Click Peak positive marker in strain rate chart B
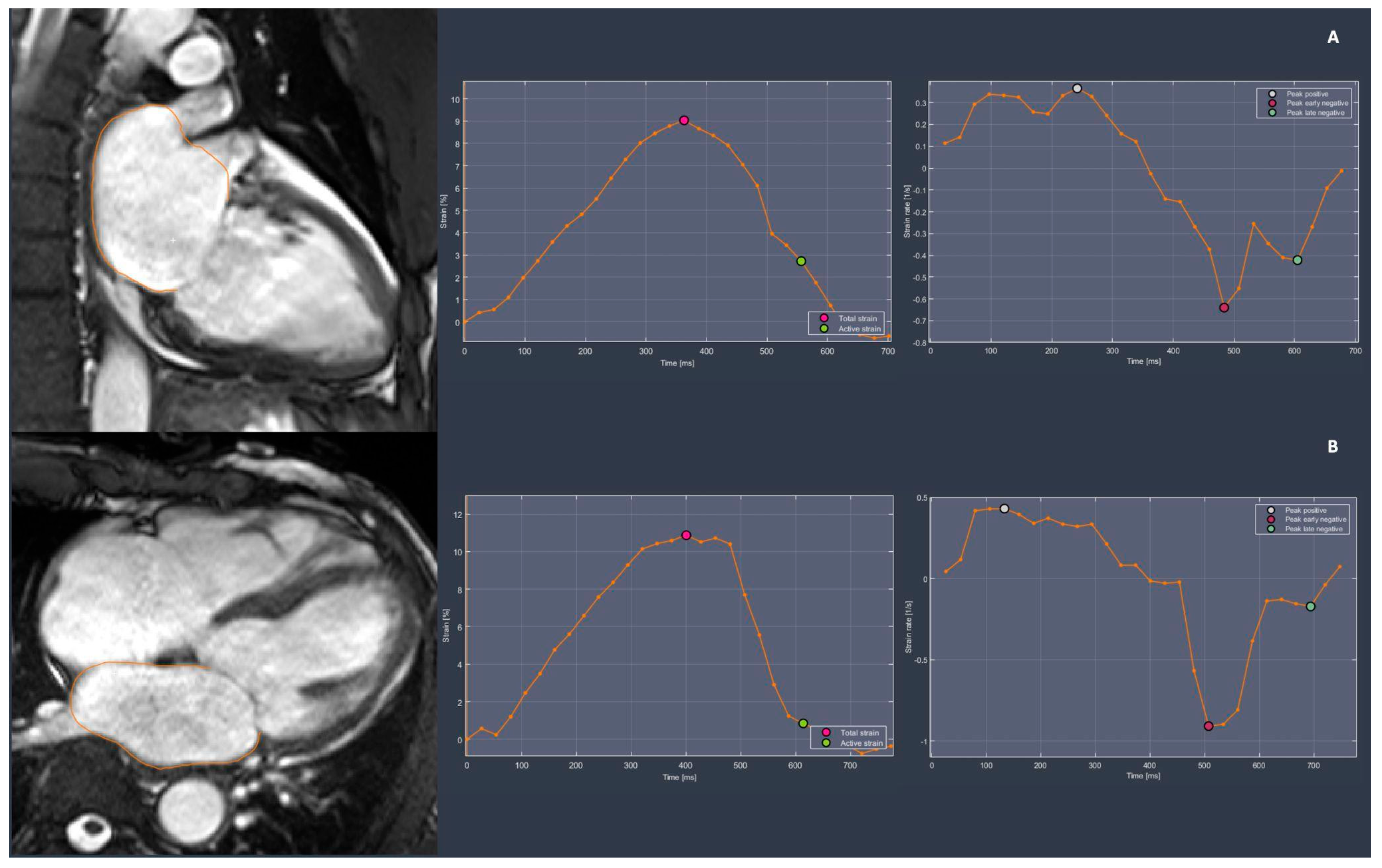Viewport: 1382px width, 868px height. click(x=1004, y=508)
